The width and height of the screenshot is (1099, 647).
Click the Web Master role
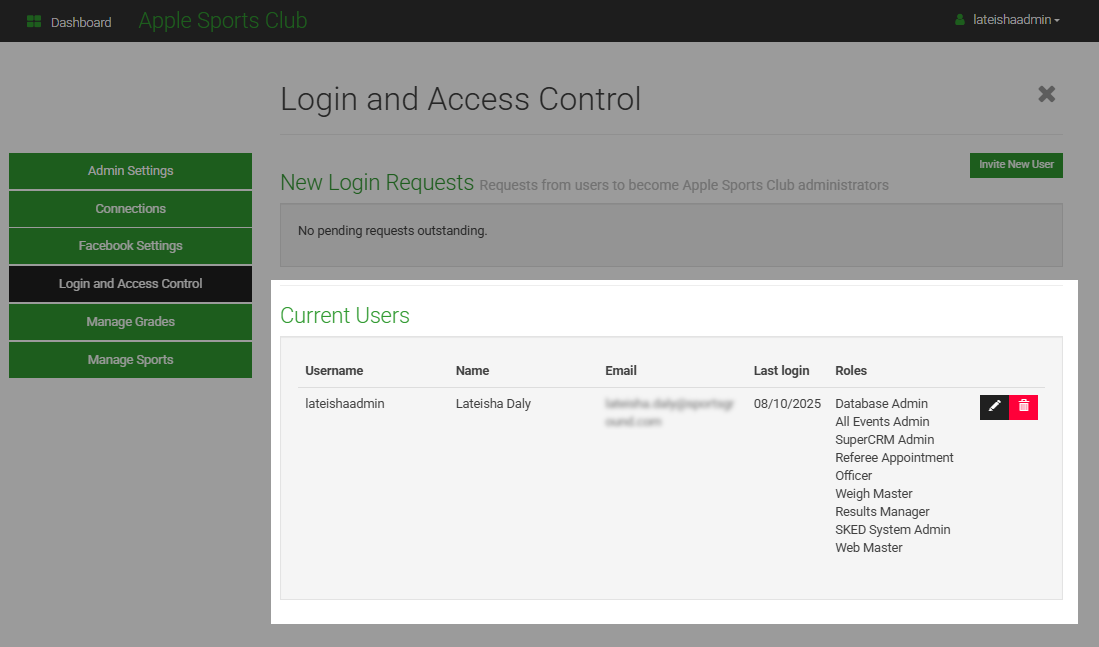(x=868, y=548)
